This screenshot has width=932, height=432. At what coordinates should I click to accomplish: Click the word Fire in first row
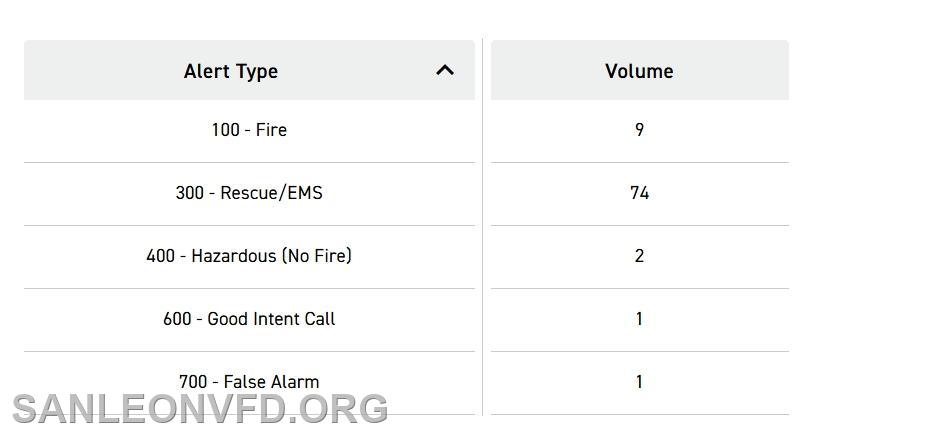point(272,130)
